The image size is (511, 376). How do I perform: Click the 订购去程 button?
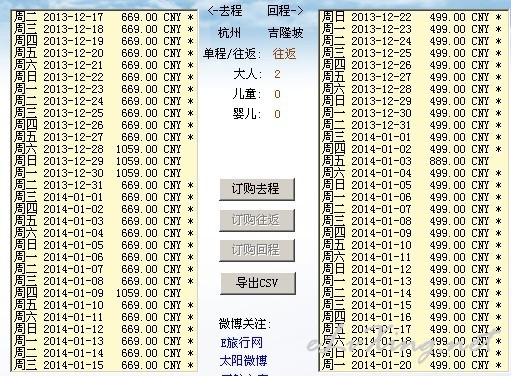coord(257,189)
